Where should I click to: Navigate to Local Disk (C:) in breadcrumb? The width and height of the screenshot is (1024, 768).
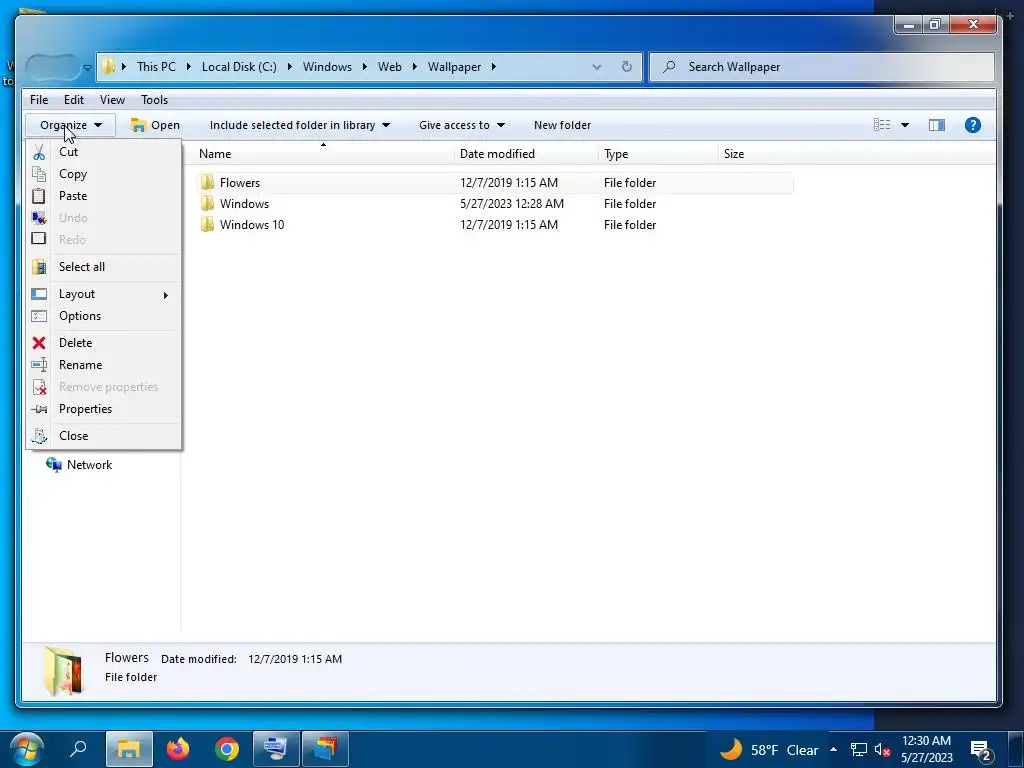pos(239,67)
